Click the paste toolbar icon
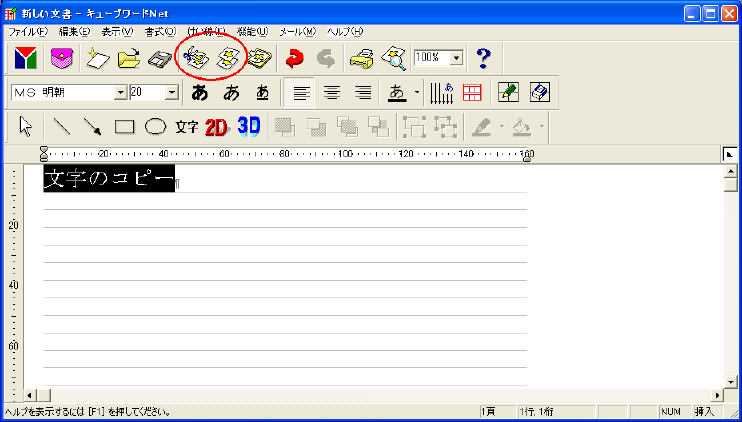 [260, 59]
